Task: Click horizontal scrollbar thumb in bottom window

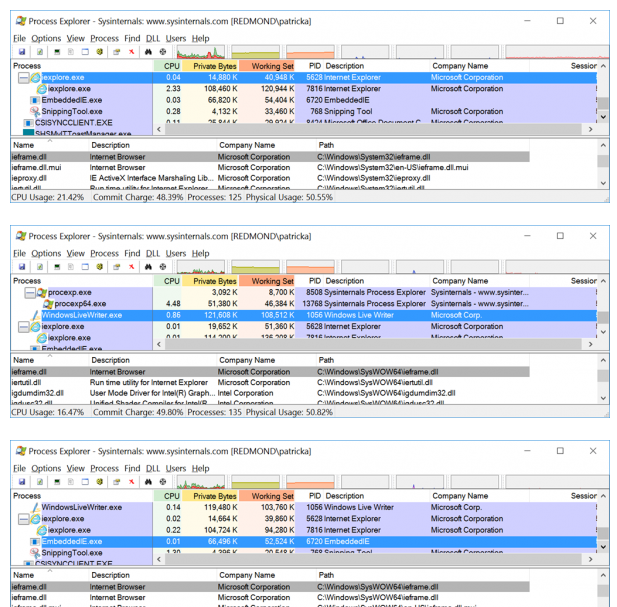Action: (373, 559)
